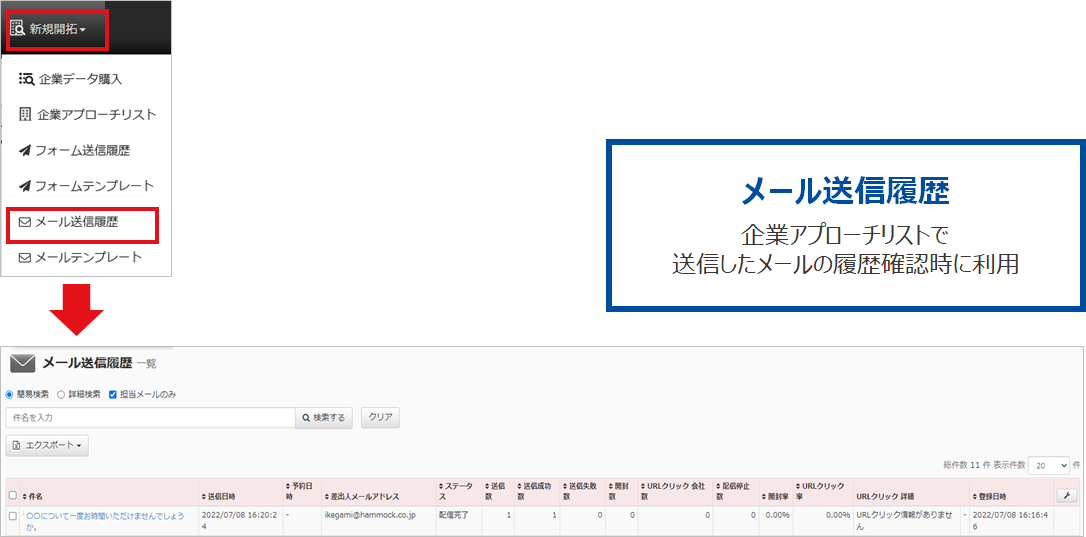
Task: Click the 企業データ購入 list-search icon
Action: pyautogui.click(x=26, y=79)
